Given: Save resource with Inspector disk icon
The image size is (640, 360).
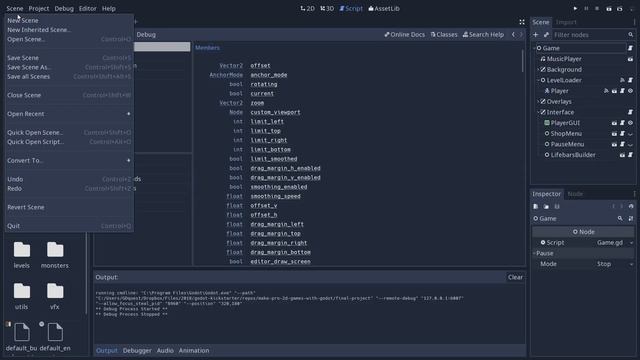Looking at the screenshot, I should pyautogui.click(x=557, y=207).
